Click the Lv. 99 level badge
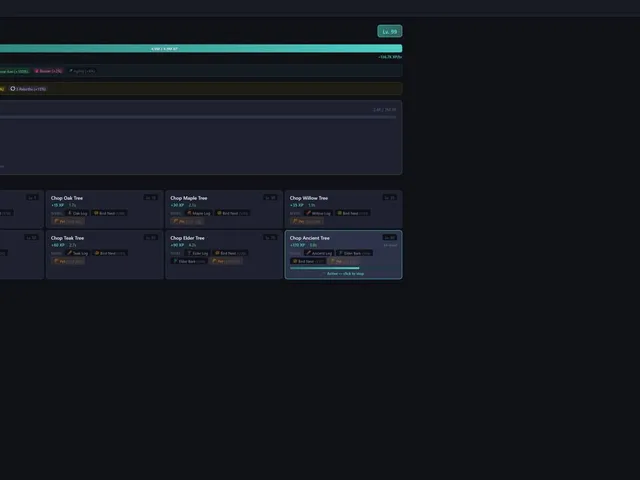This screenshot has width=640, height=480. (389, 31)
